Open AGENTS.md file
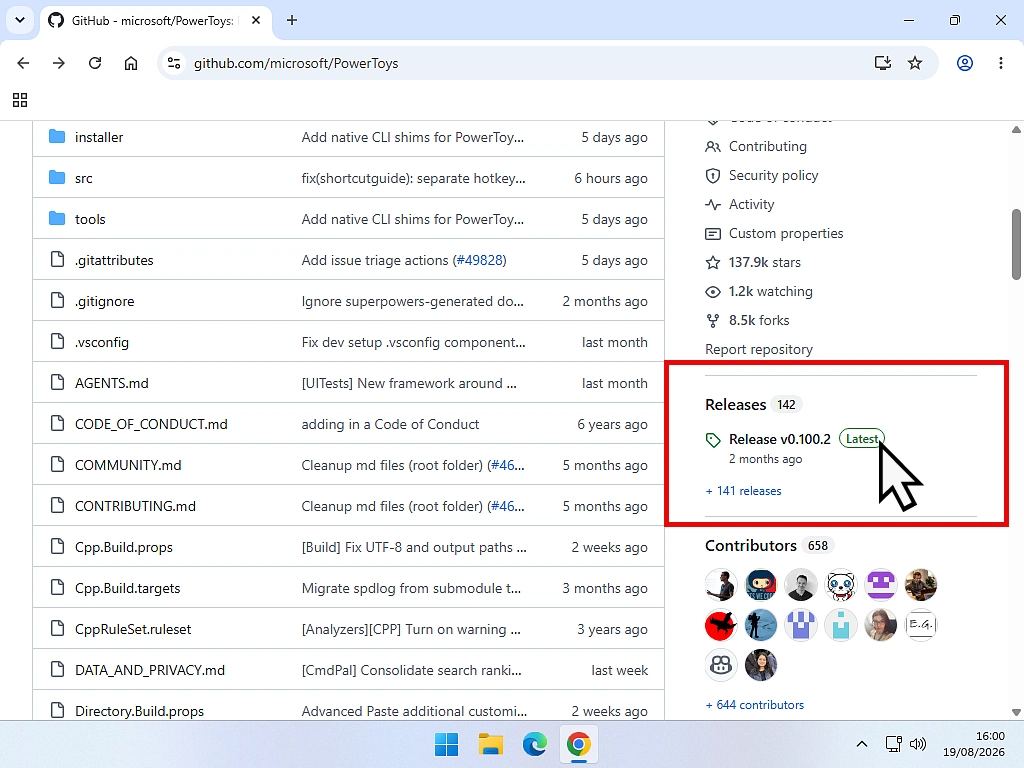Viewport: 1024px width, 768px height. 112,383
